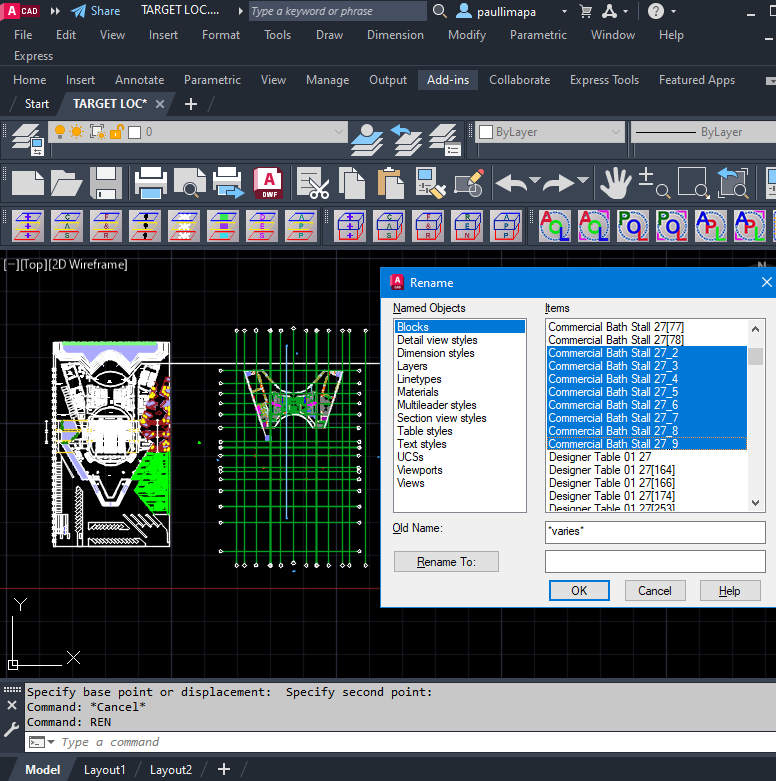Select the Zoom Window tool
The width and height of the screenshot is (776, 781).
[693, 183]
